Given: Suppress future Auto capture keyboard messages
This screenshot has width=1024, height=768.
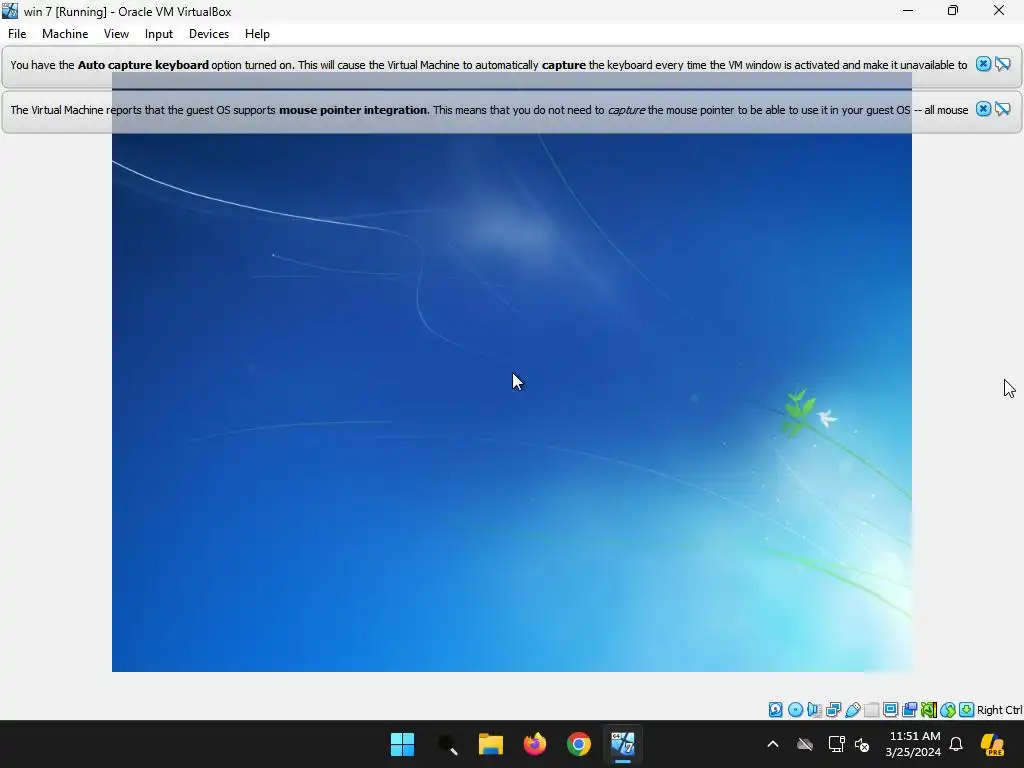Looking at the screenshot, I should (x=1002, y=64).
